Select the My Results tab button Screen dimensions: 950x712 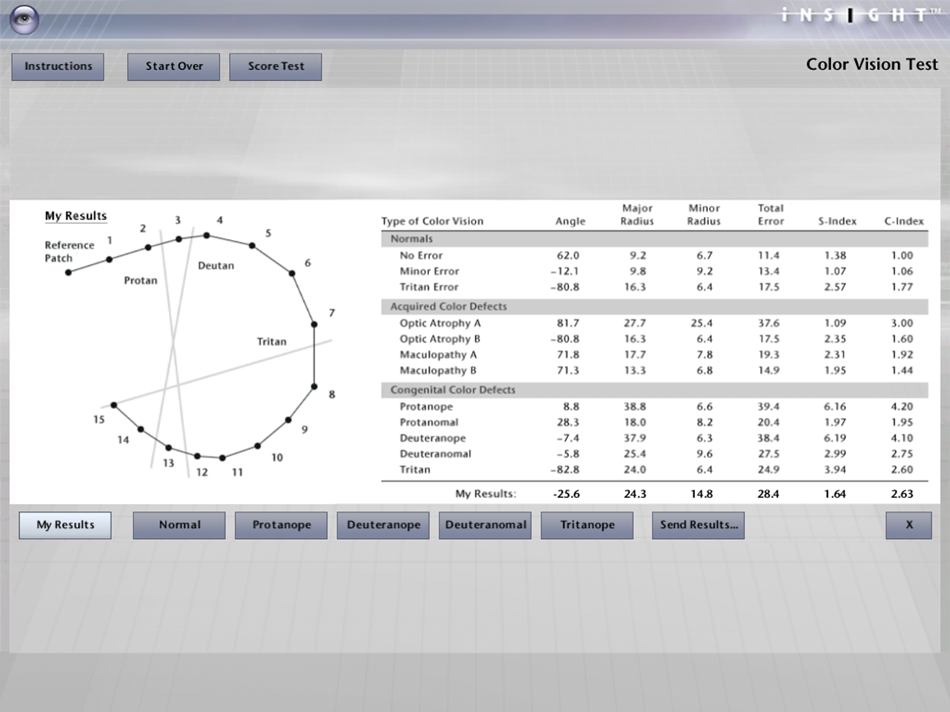pos(65,525)
